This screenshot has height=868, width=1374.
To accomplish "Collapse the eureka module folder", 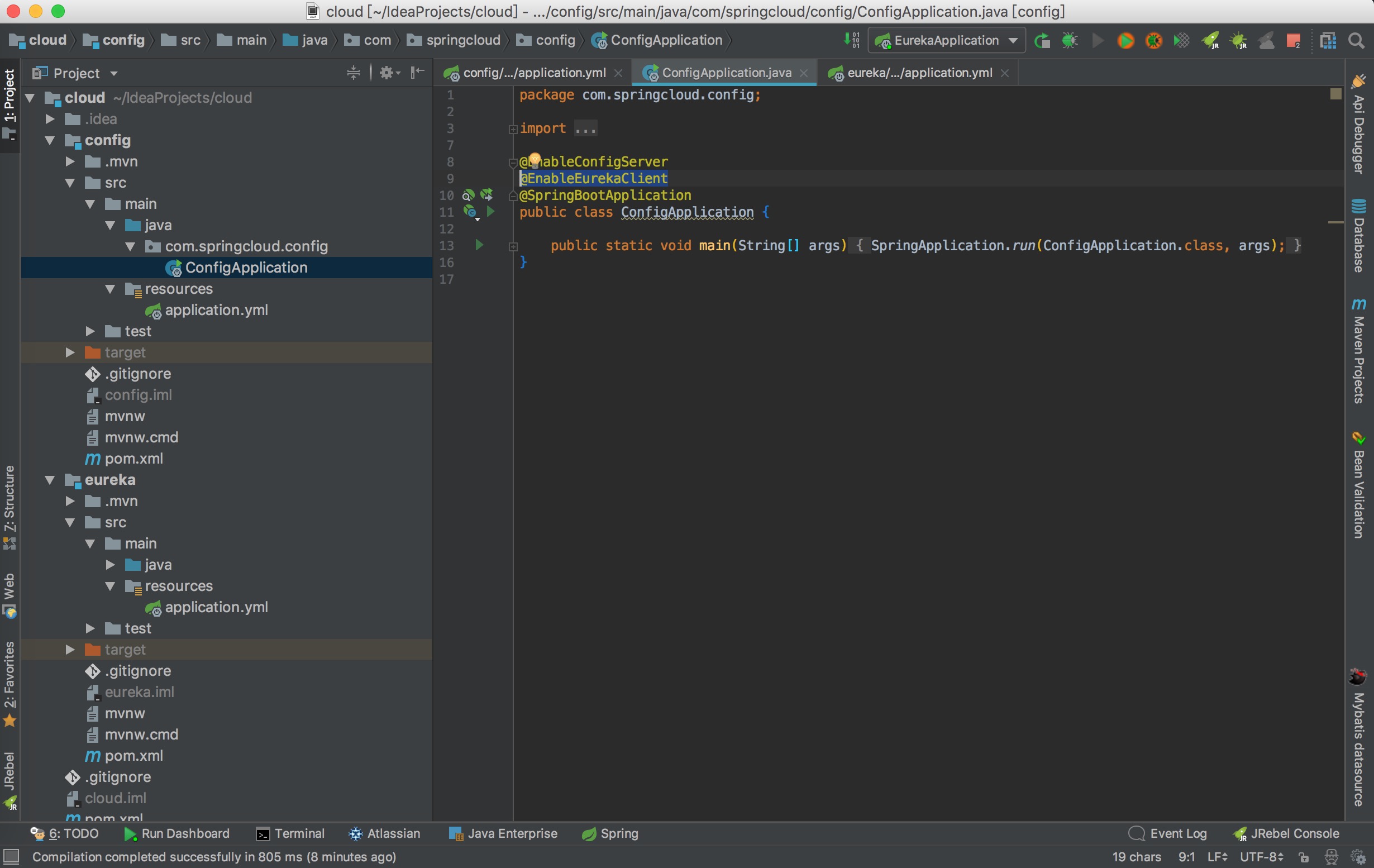I will [50, 480].
